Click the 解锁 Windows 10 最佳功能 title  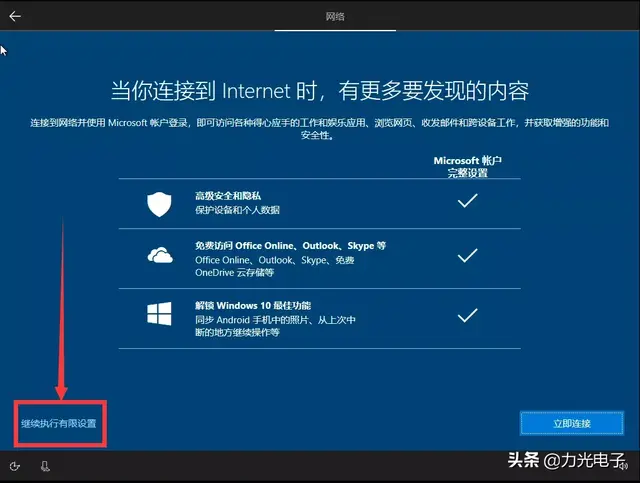[253, 306]
